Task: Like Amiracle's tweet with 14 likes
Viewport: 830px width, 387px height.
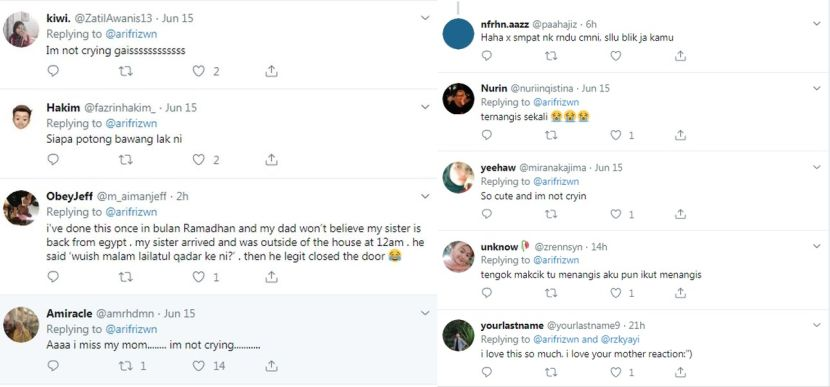Action: [x=199, y=365]
